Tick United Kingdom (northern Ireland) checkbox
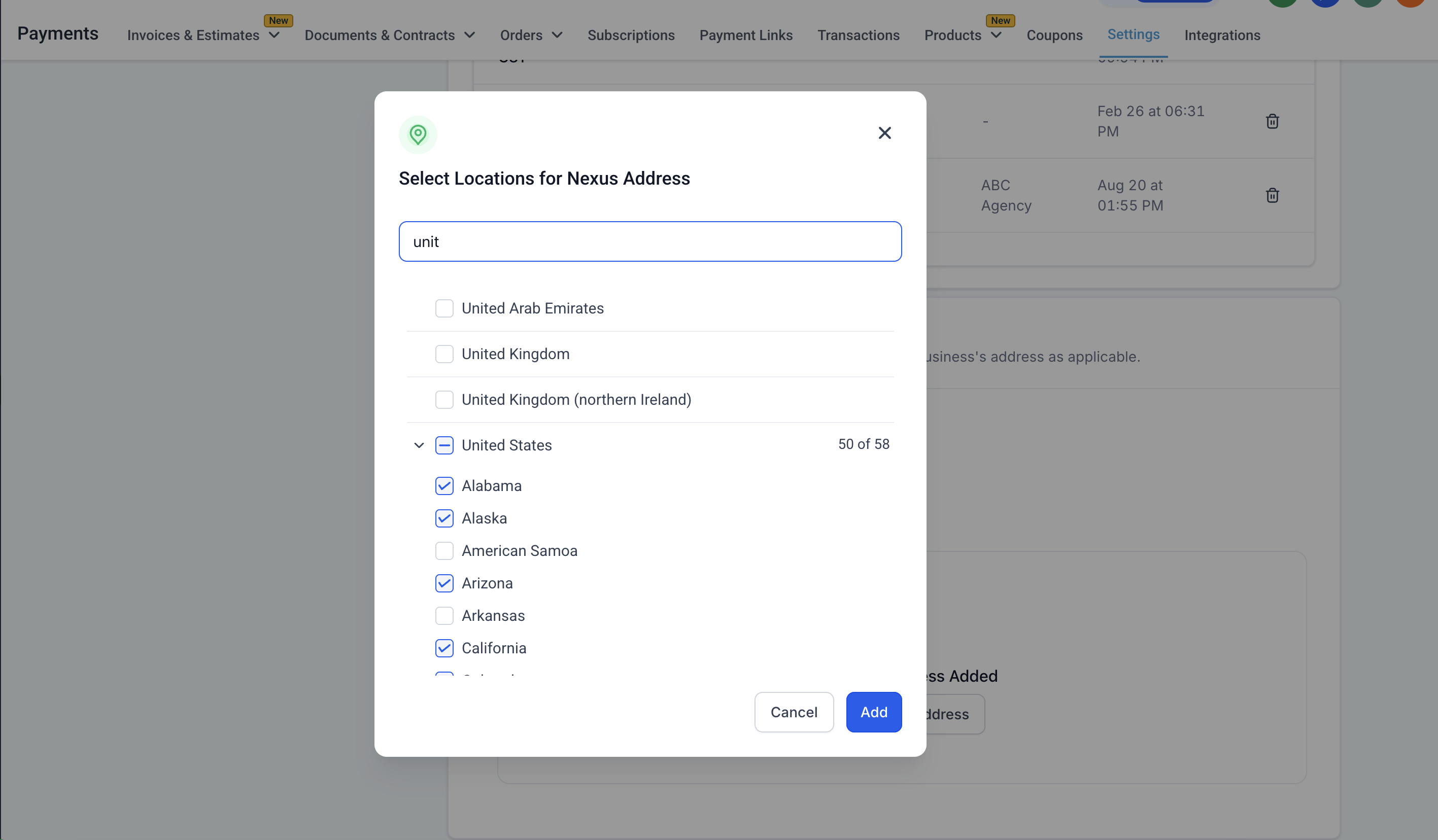Screen dimensions: 1438x840 pyautogui.click(x=444, y=400)
